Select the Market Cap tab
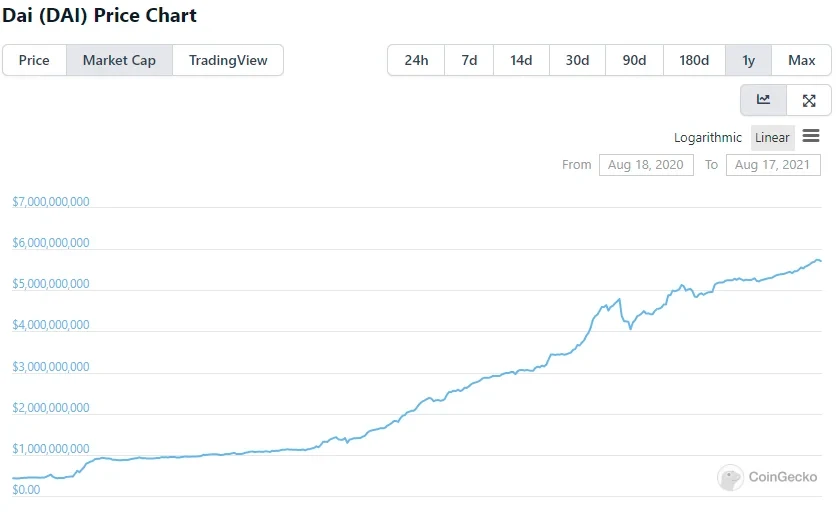837x512 pixels. [119, 60]
